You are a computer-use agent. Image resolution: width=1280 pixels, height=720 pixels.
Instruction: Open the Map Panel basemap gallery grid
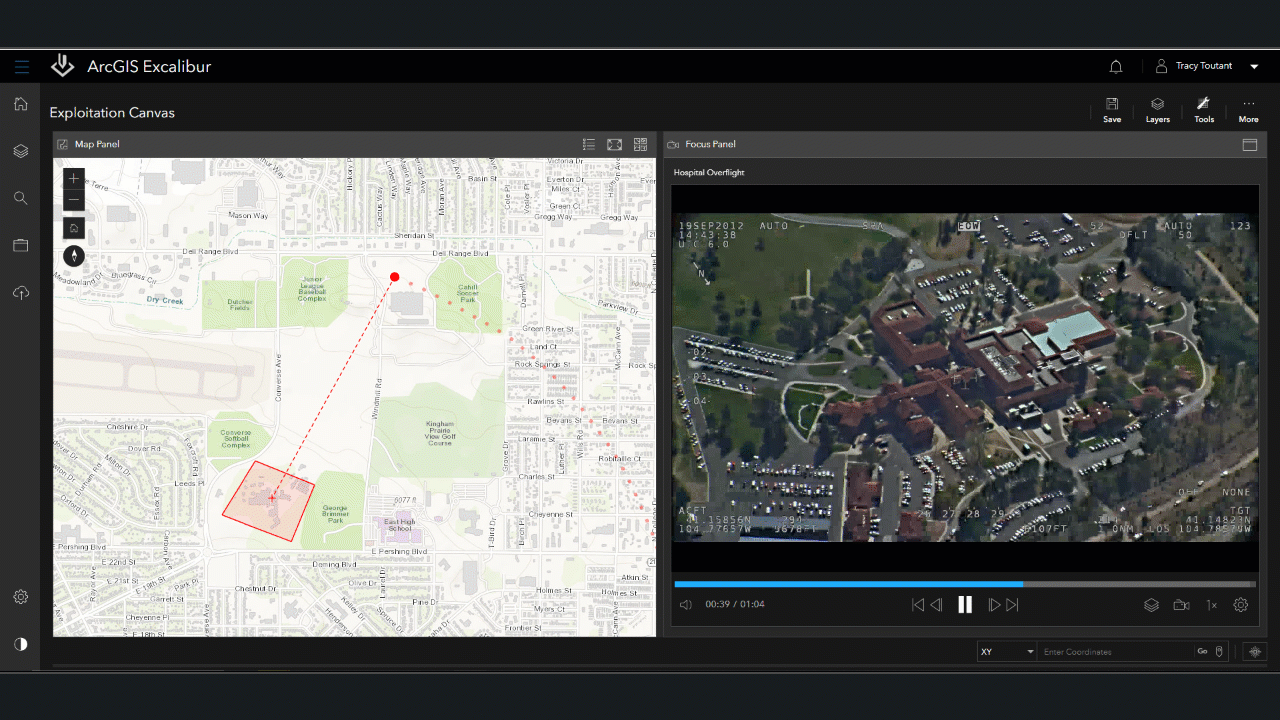[x=641, y=145]
